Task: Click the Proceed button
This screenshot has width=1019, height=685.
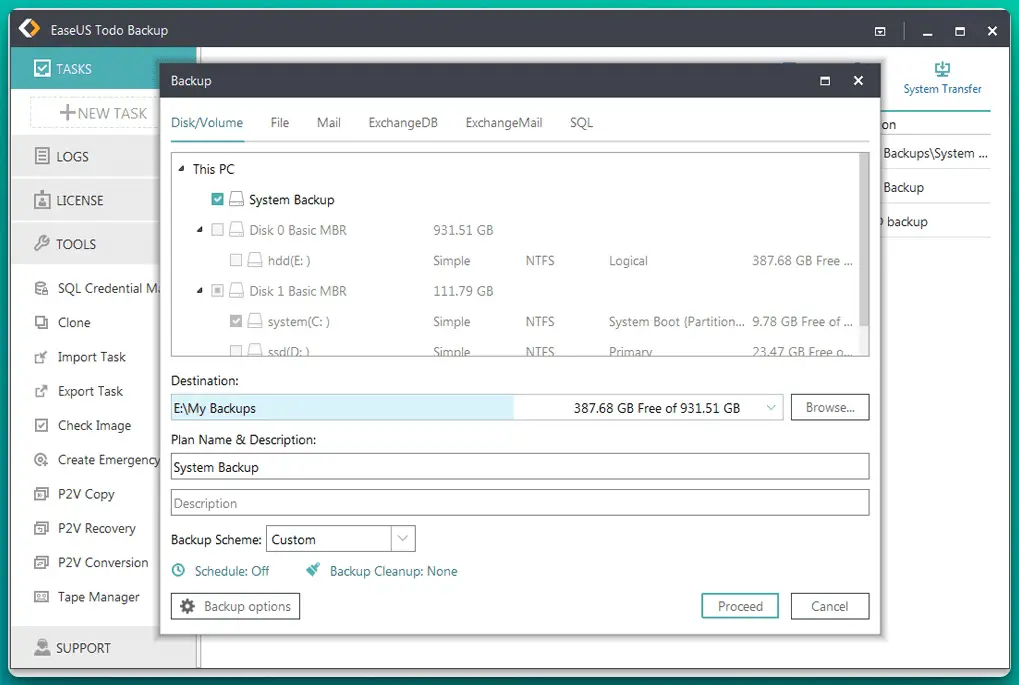Action: [740, 606]
